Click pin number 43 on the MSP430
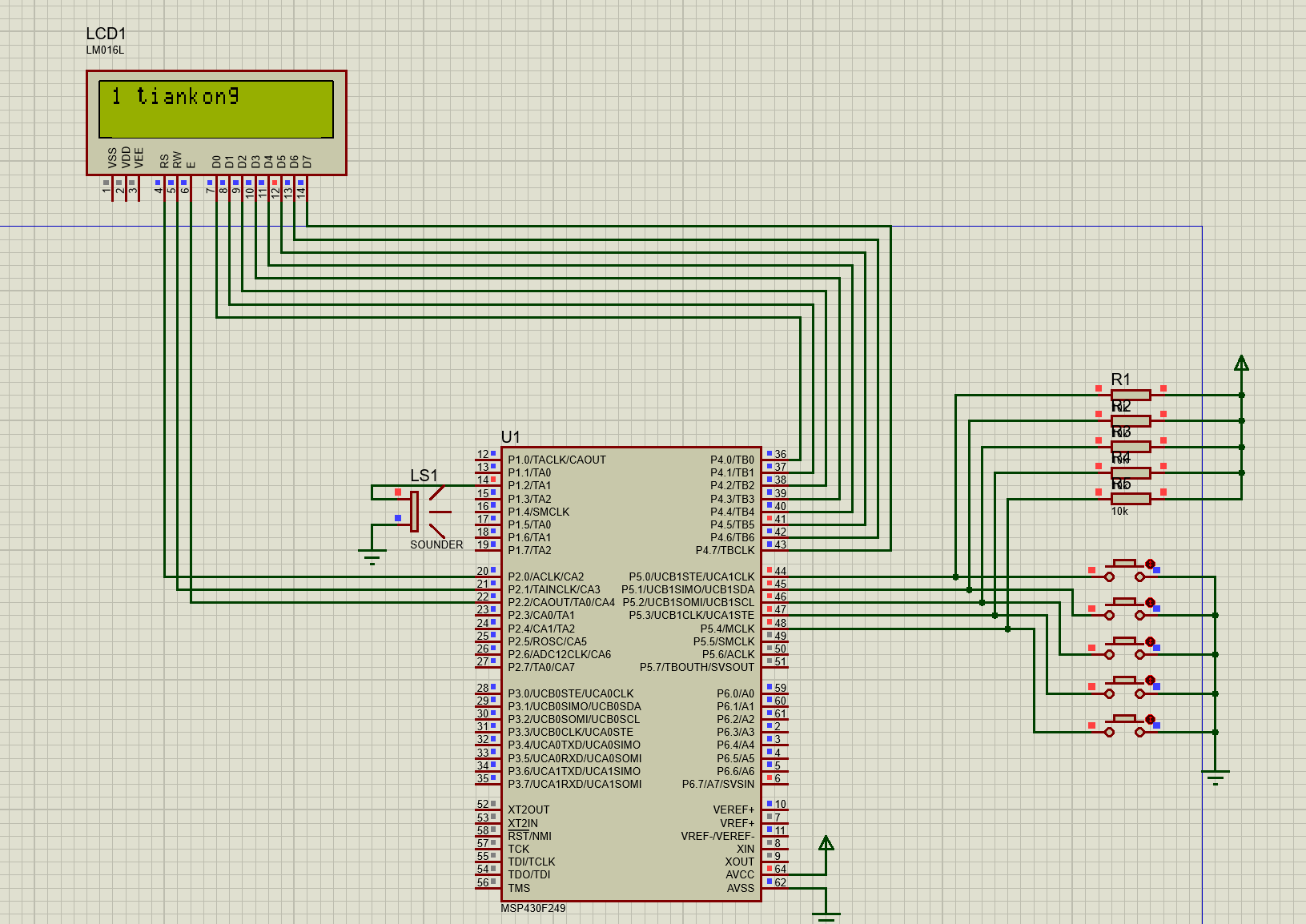Viewport: 1306px width, 924px height. click(x=780, y=544)
